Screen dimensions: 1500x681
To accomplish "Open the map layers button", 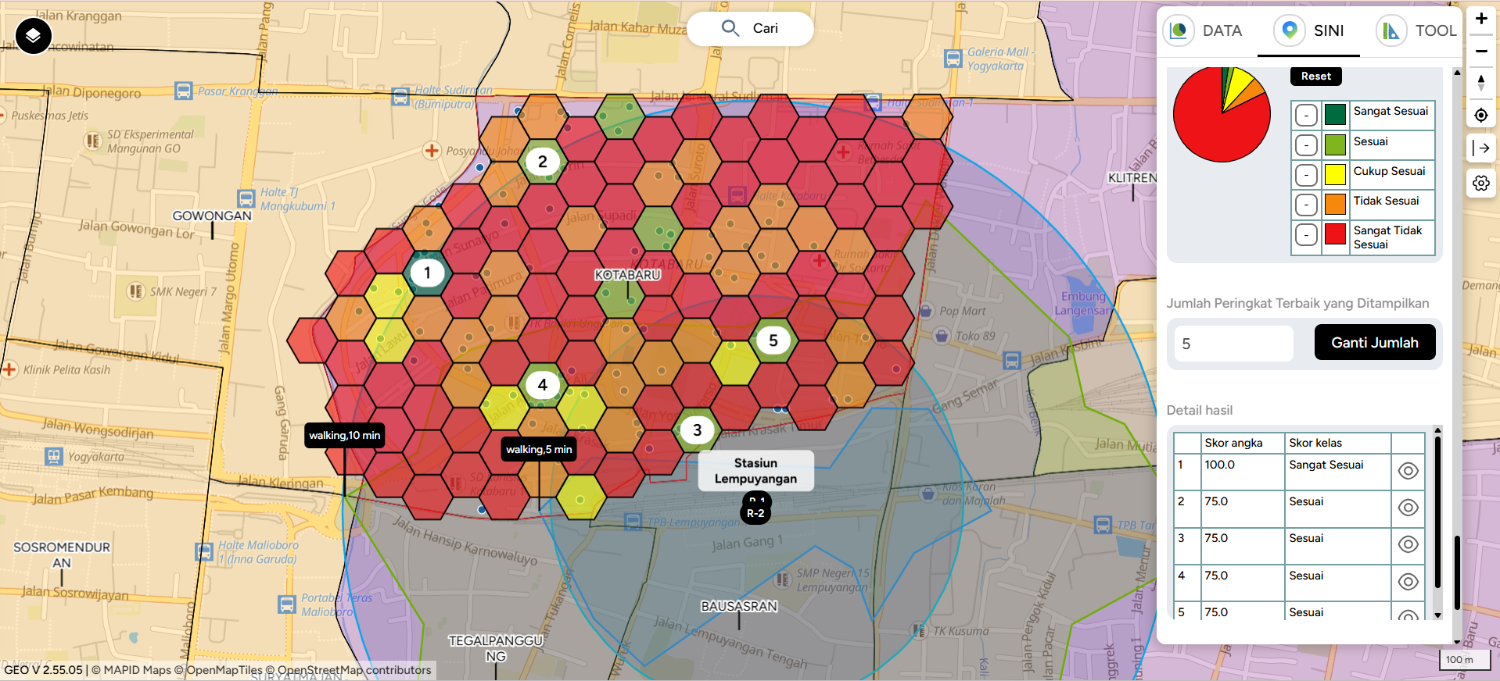I will pos(33,36).
